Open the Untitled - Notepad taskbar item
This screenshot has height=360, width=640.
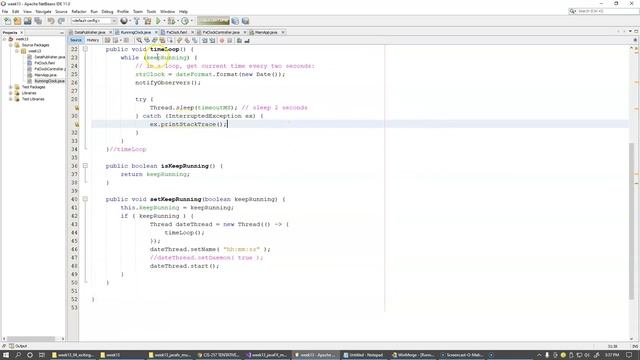[363, 355]
